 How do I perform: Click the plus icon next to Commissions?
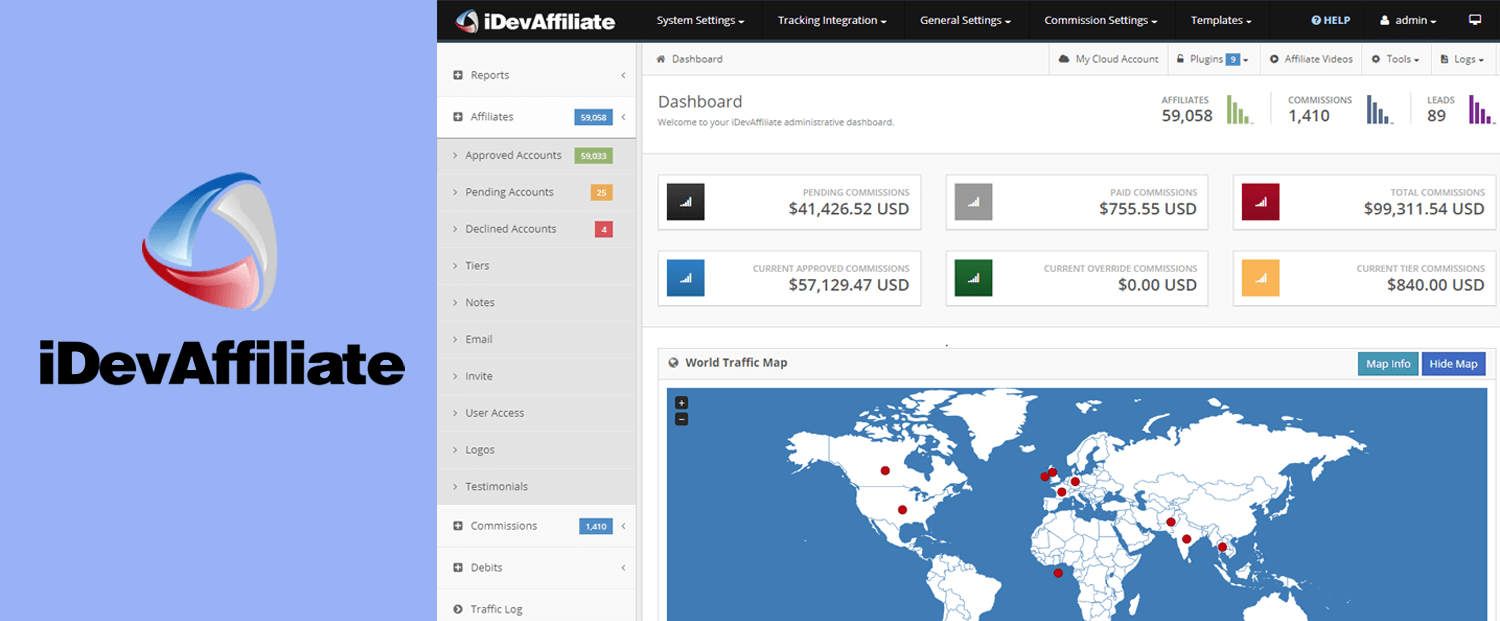click(x=458, y=526)
